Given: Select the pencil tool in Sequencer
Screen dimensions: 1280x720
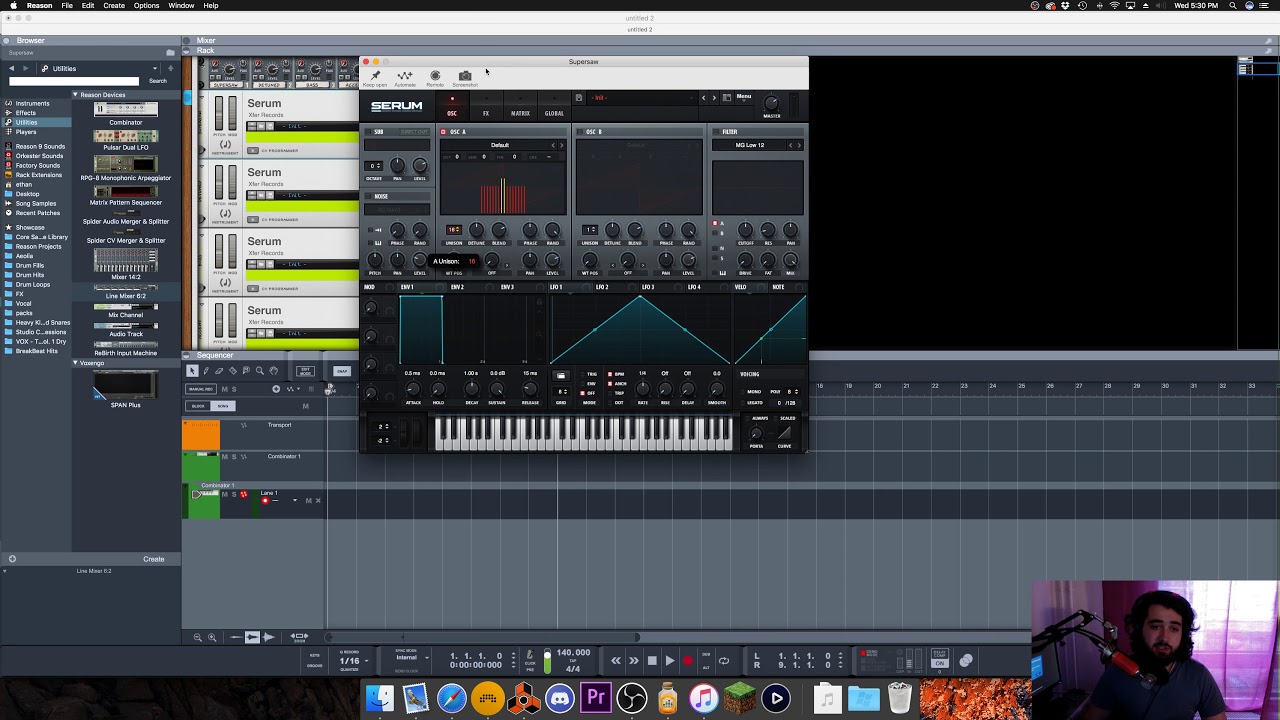Looking at the screenshot, I should (206, 371).
